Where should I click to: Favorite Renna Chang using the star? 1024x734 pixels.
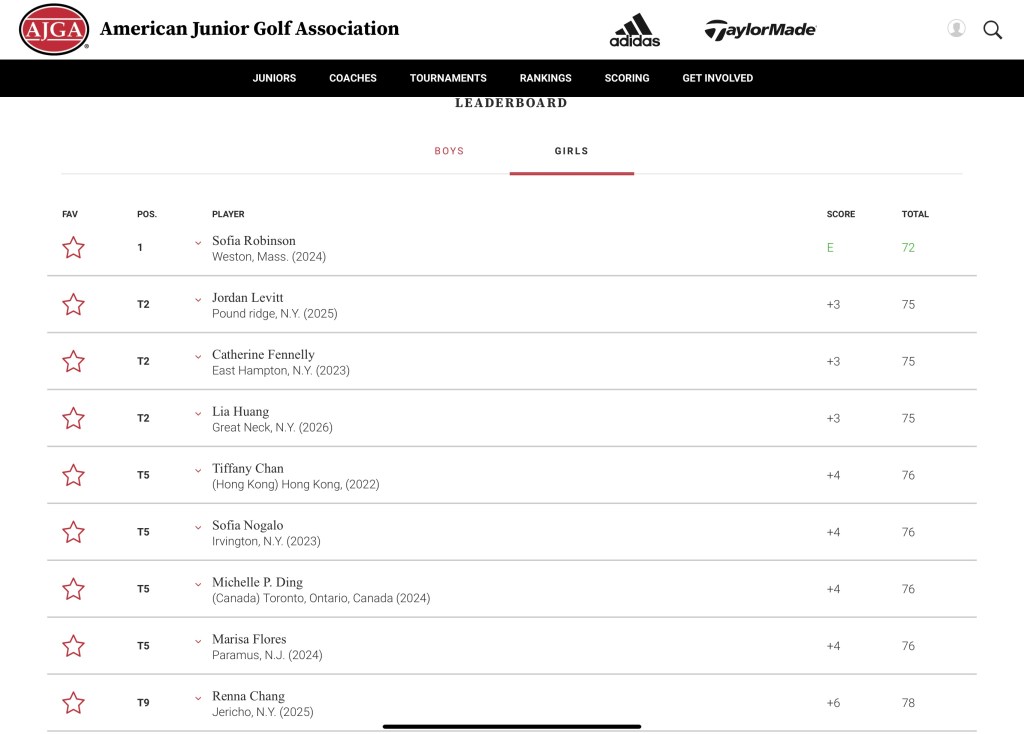point(73,704)
